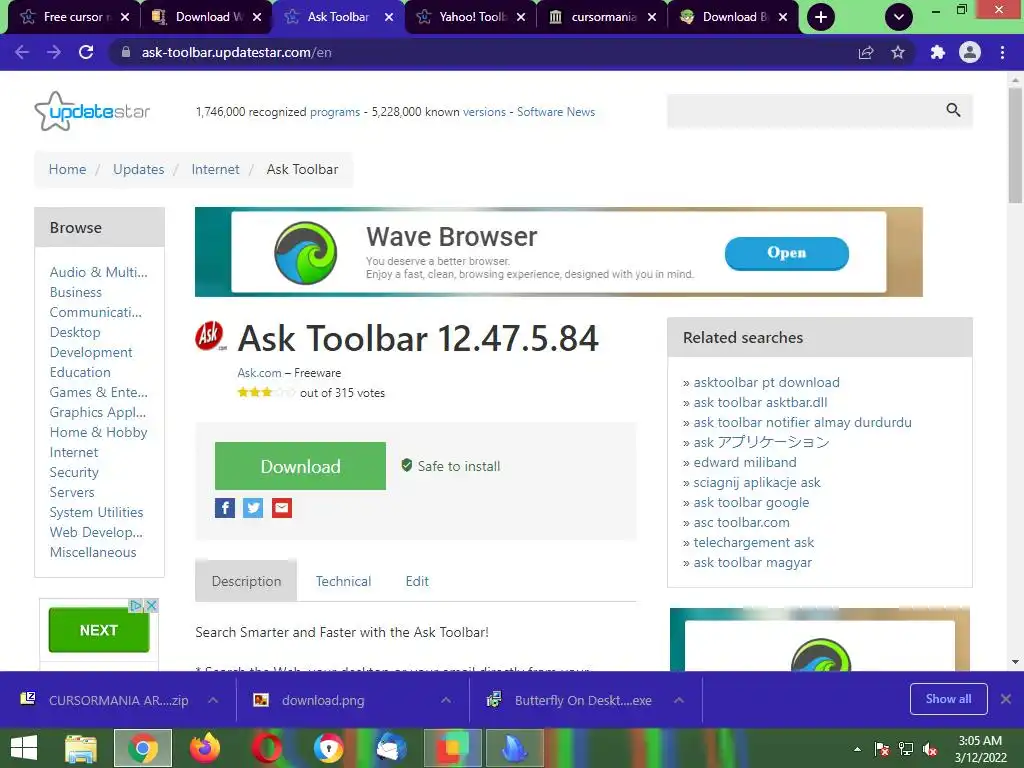Open Opera from the taskbar

(266, 748)
